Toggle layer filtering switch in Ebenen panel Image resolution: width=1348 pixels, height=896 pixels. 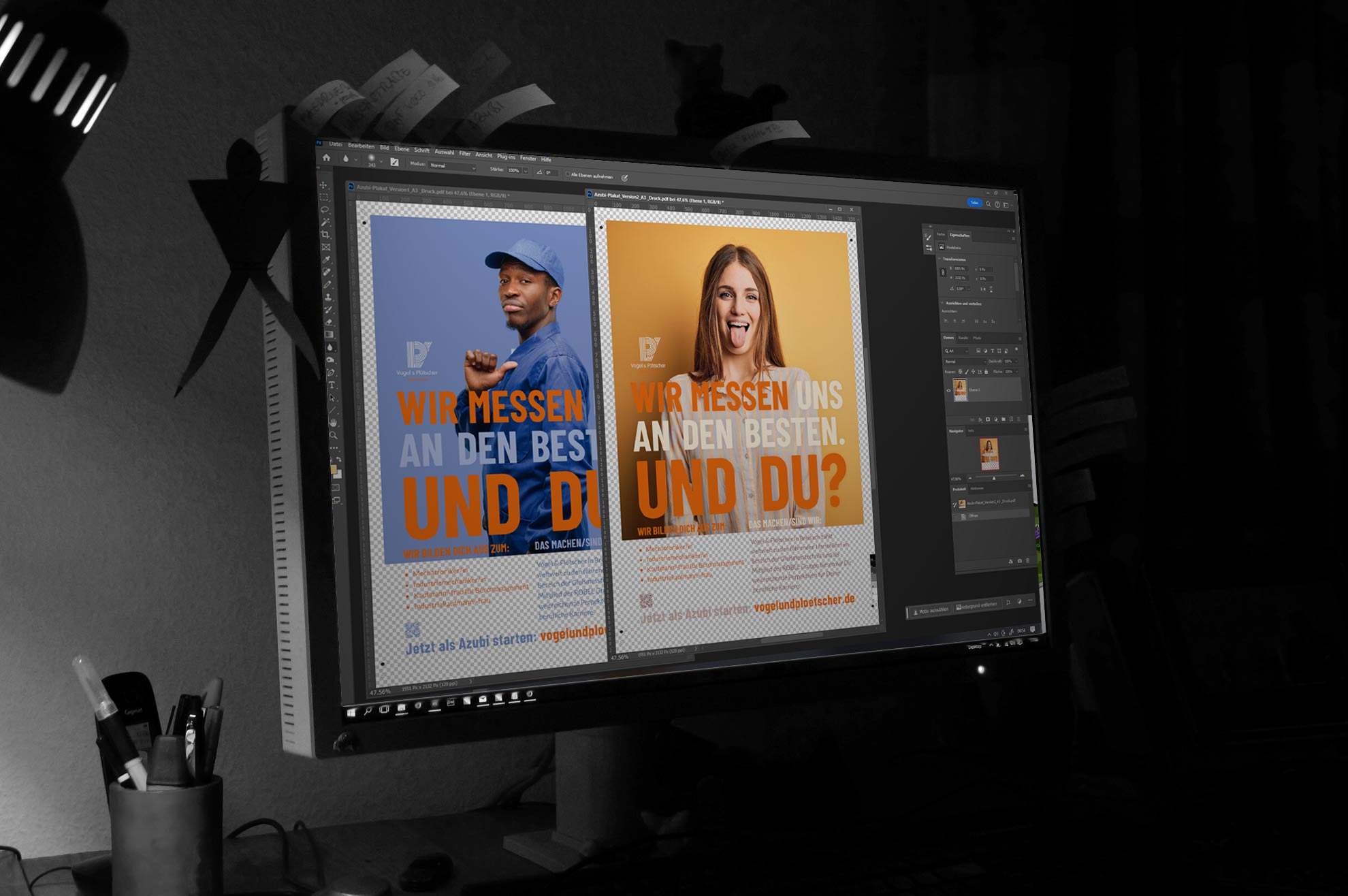coord(1016,350)
